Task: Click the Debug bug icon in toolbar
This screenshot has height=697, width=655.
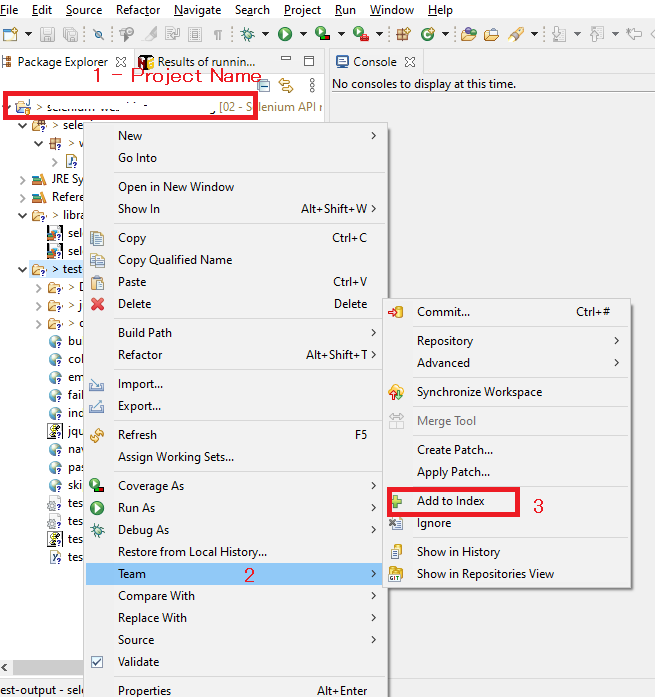Action: pos(248,34)
